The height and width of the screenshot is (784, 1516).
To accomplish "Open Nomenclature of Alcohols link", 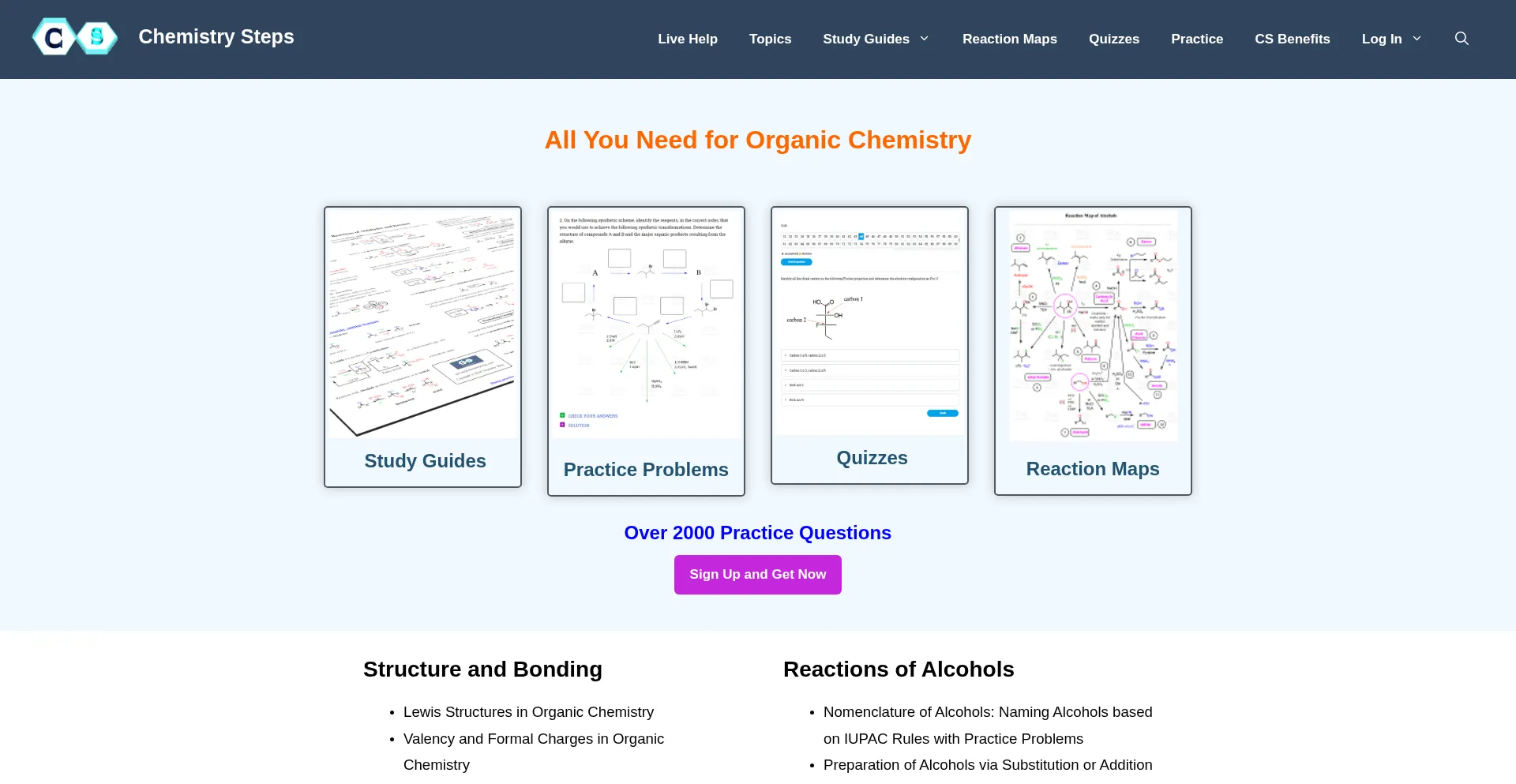I will point(987,712).
